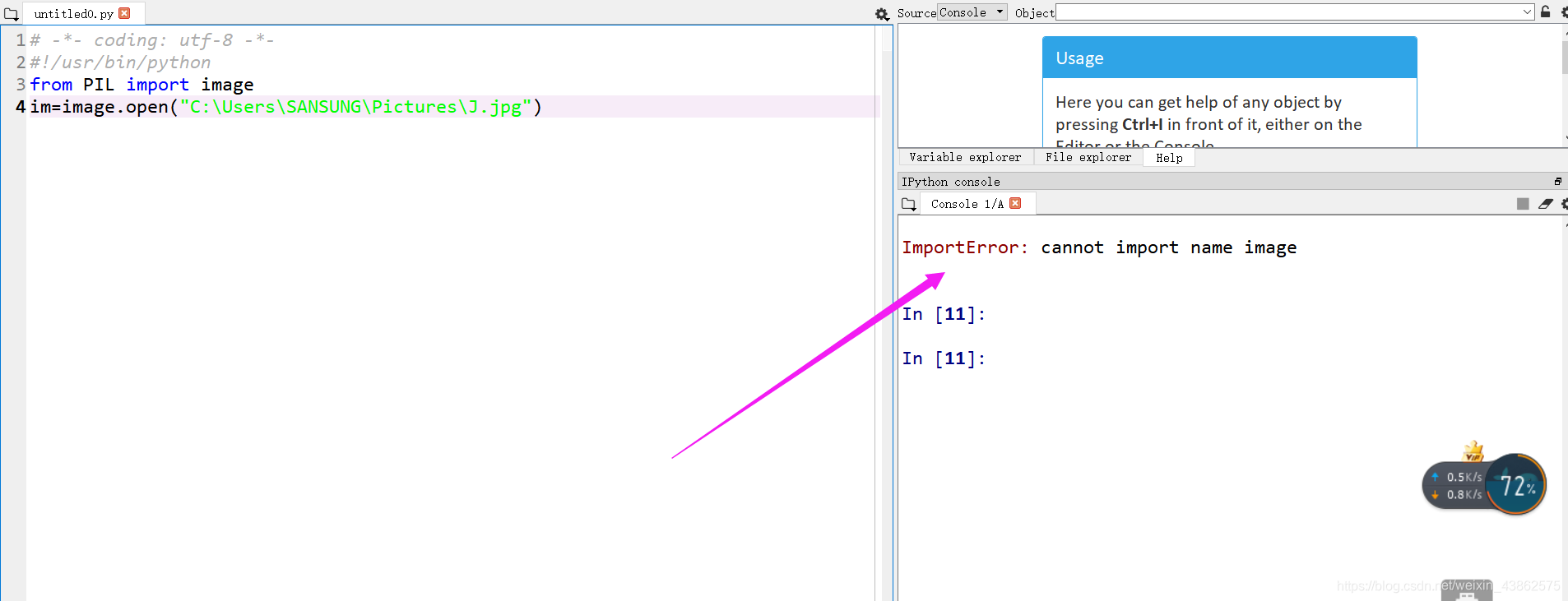Select the Help tab
Image resolution: width=1568 pixels, height=601 pixels.
(1169, 158)
